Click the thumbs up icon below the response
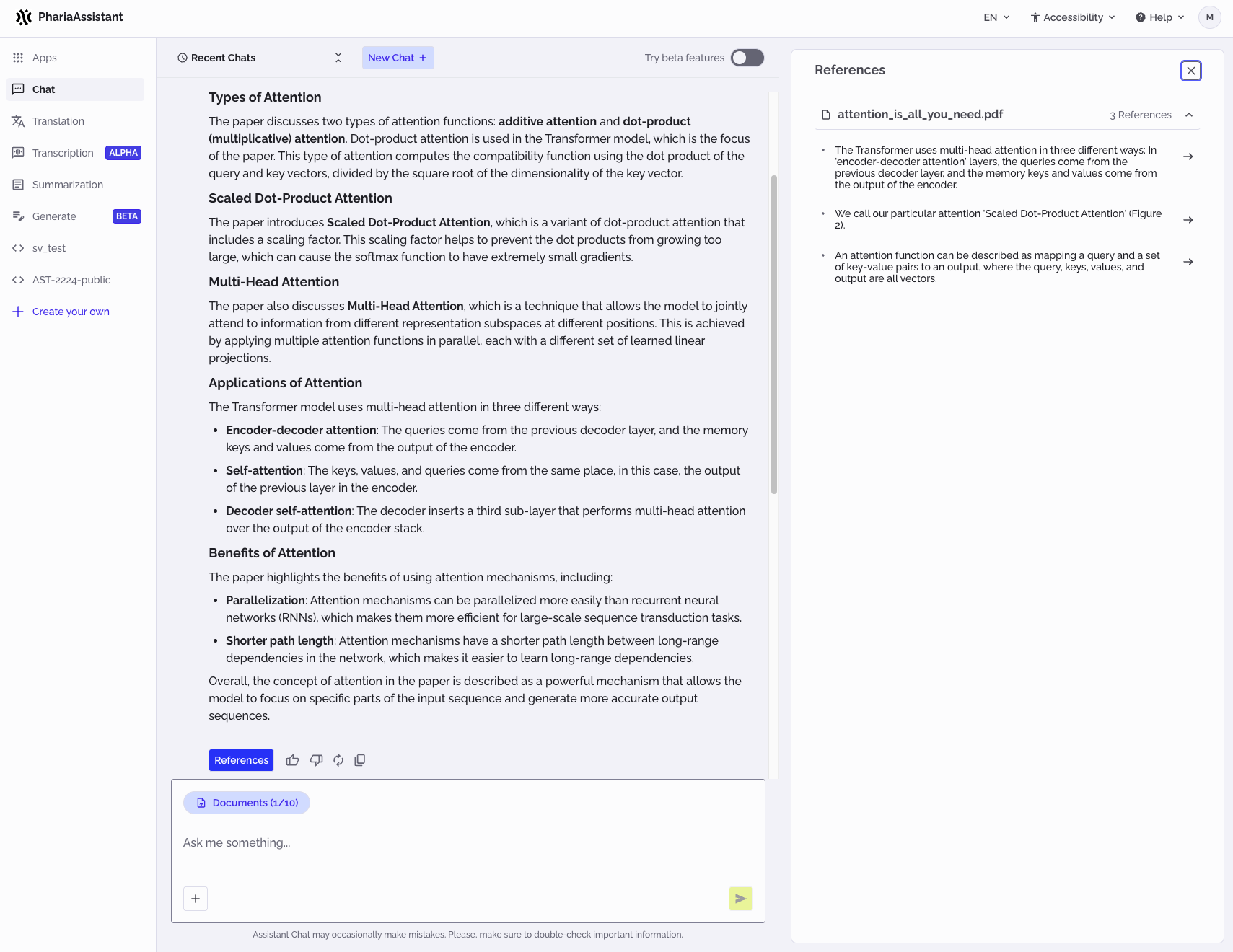Viewport: 1233px width, 952px height. pos(292,760)
